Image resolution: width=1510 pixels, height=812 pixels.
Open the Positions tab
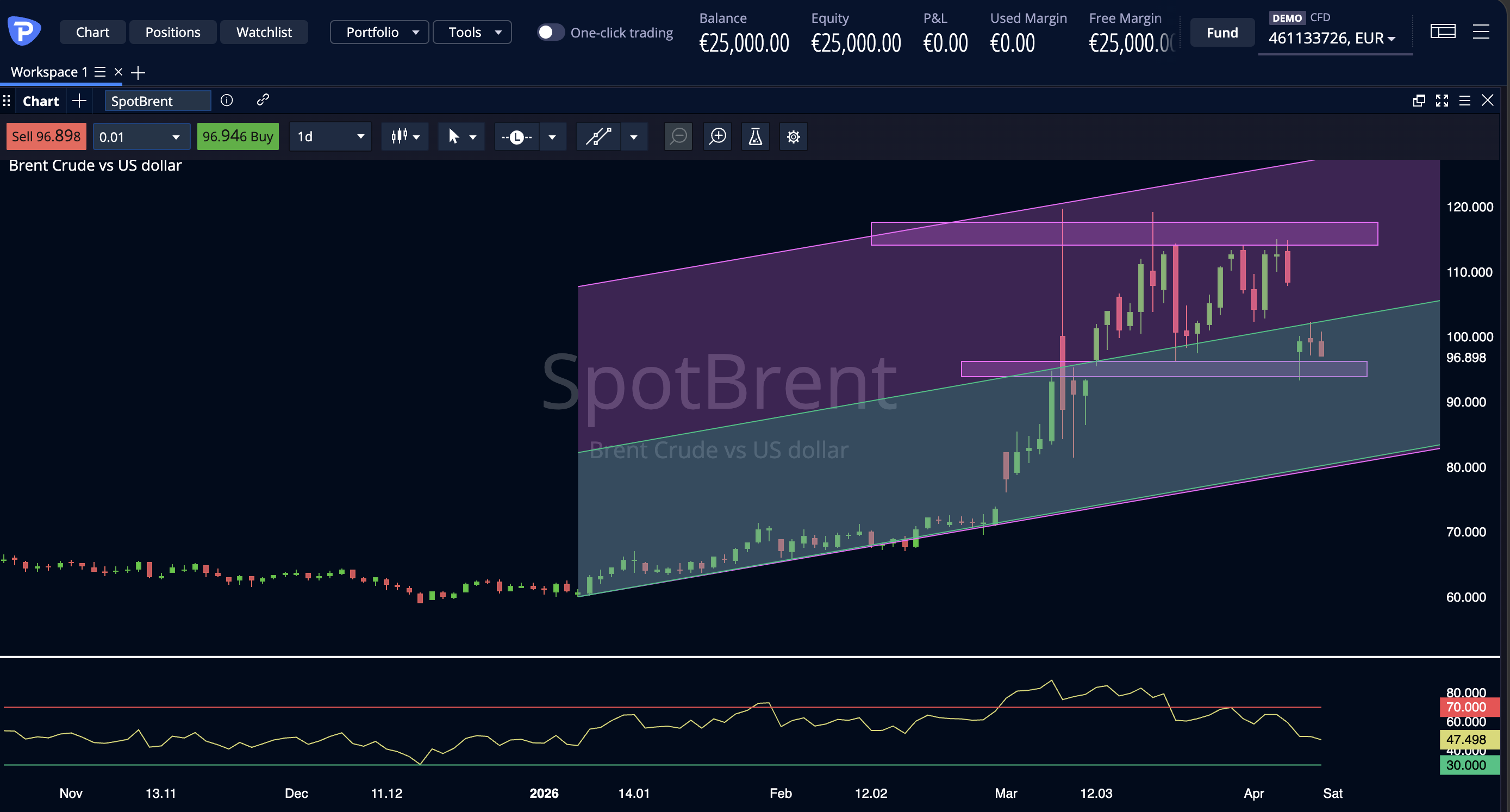(172, 32)
